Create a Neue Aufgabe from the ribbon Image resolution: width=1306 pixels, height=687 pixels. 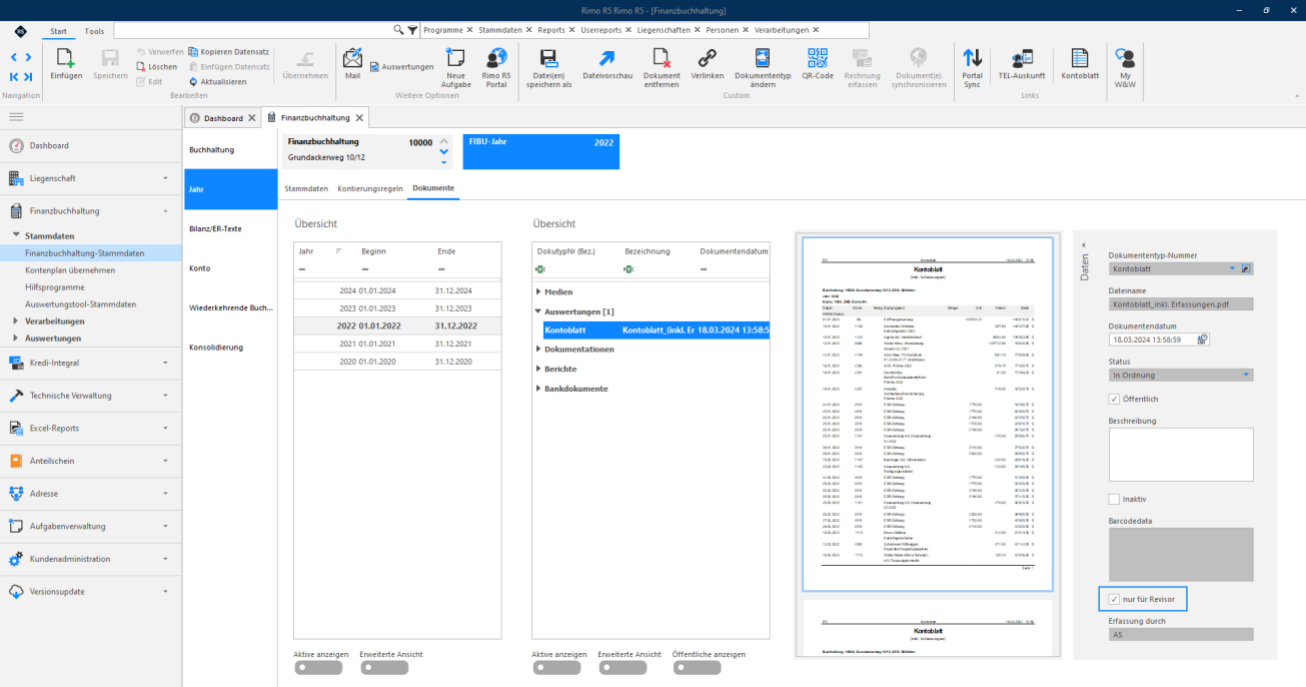pos(456,58)
